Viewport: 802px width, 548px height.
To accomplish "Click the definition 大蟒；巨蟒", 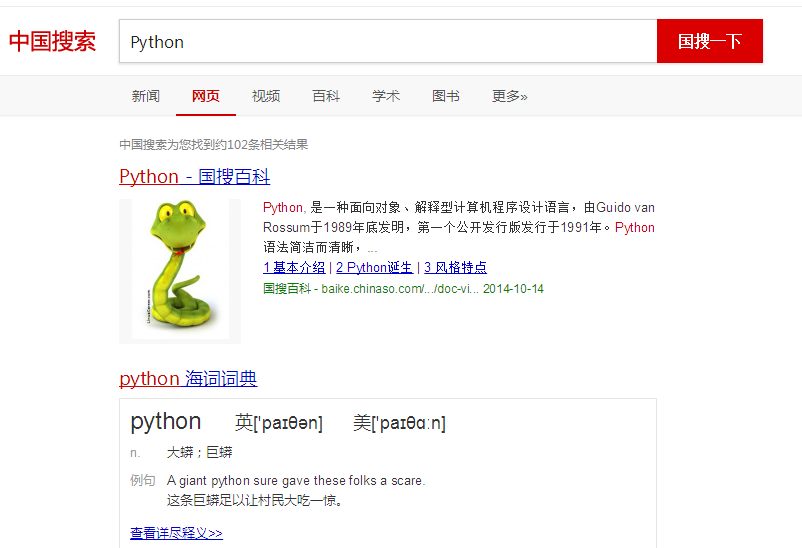I will (199, 453).
